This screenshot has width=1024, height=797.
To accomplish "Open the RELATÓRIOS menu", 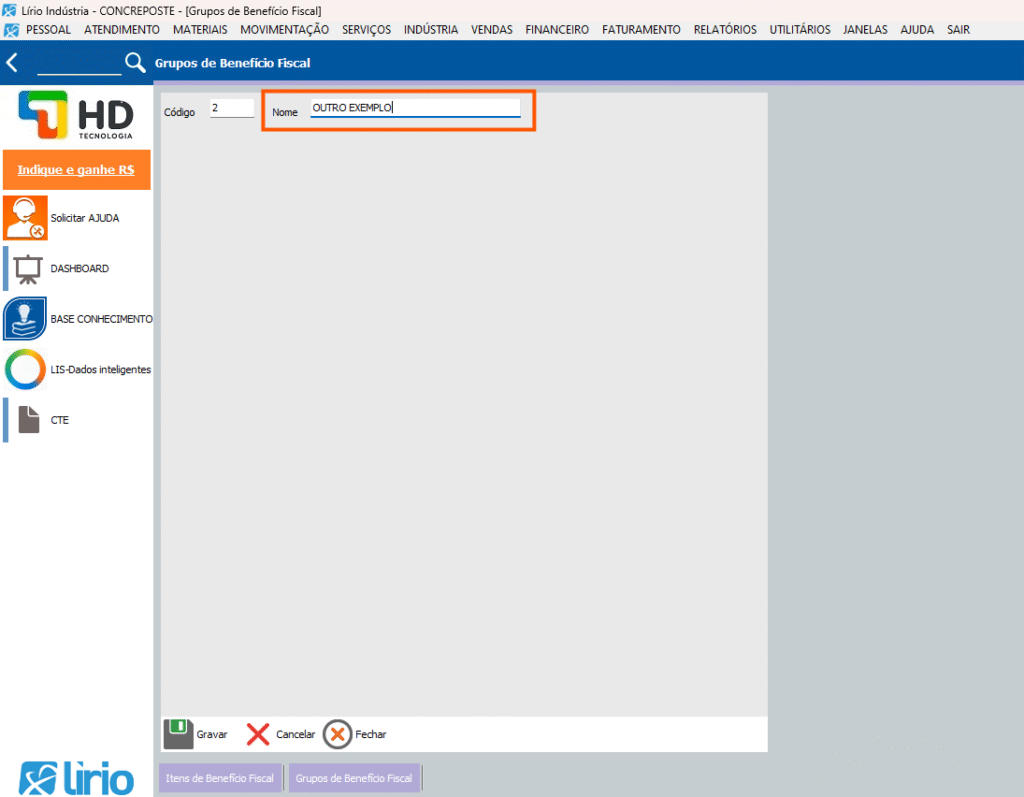I will tap(725, 30).
